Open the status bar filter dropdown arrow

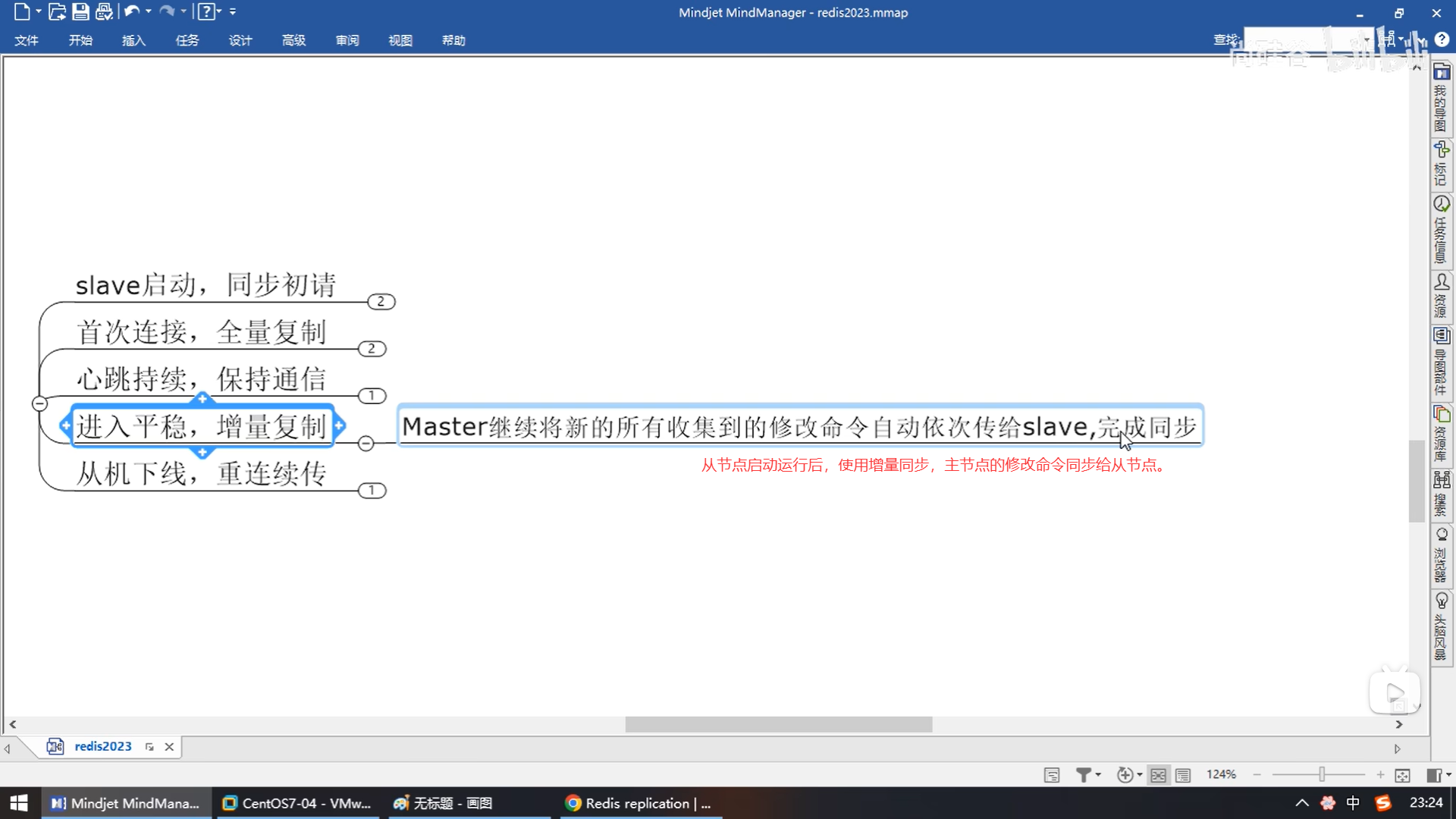(1098, 774)
